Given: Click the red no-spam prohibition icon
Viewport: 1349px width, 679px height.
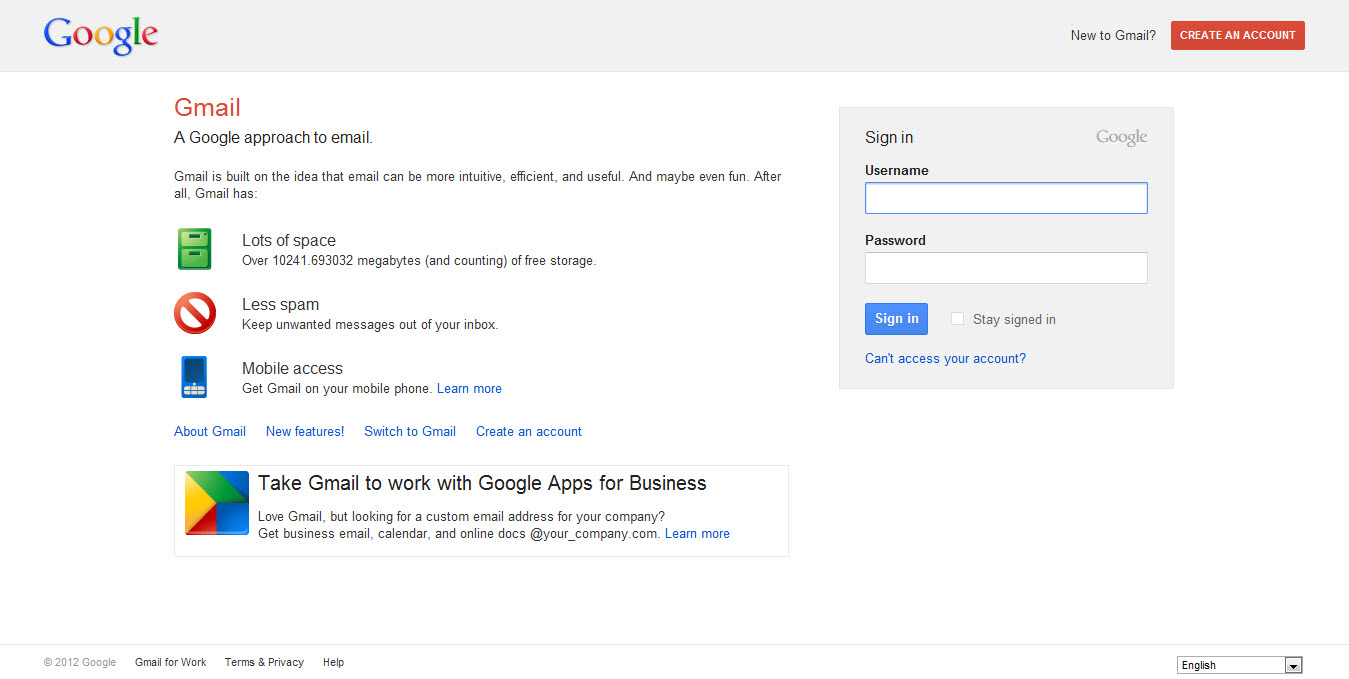Looking at the screenshot, I should tap(195, 313).
